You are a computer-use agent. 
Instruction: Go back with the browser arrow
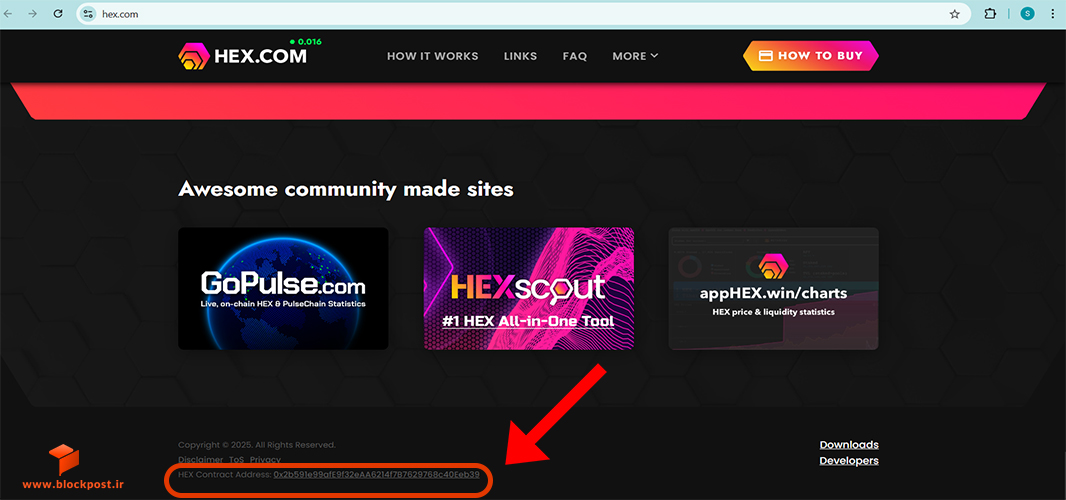point(8,14)
